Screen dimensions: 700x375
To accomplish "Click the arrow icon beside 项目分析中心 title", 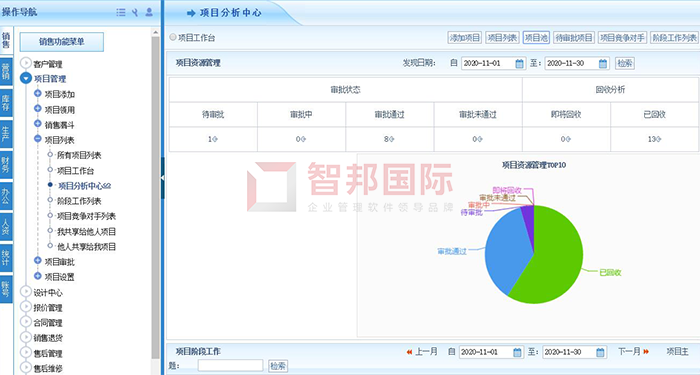I will click(191, 13).
